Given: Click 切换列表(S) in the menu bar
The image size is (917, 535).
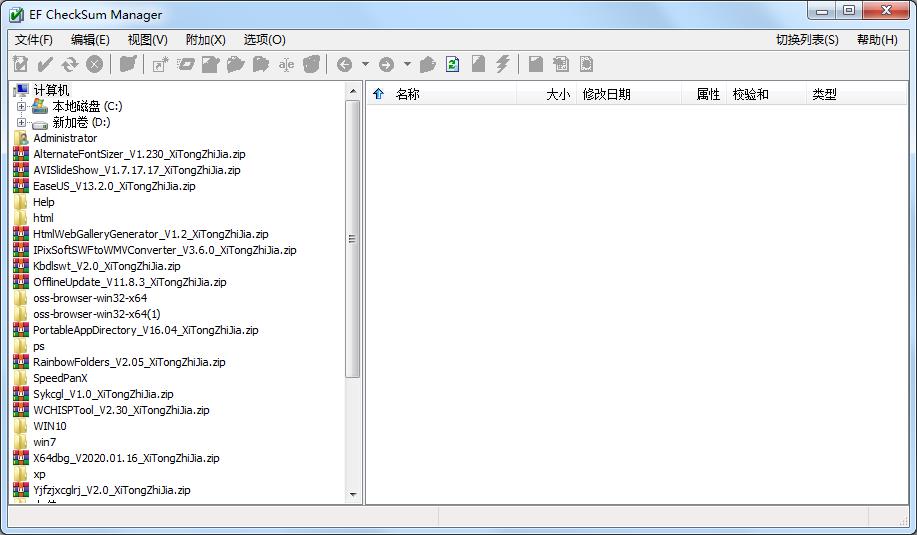Looking at the screenshot, I should [x=806, y=39].
